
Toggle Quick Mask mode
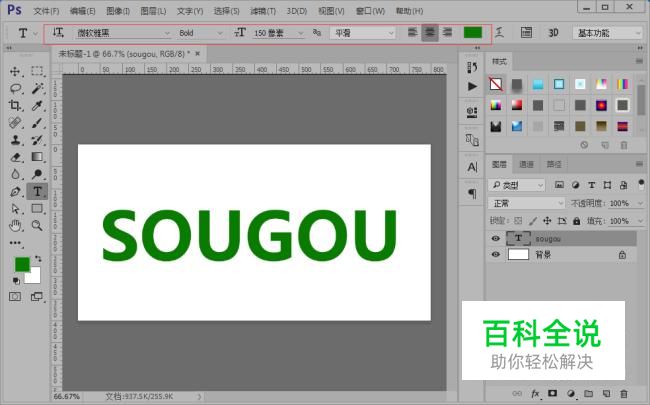pyautogui.click(x=15, y=296)
